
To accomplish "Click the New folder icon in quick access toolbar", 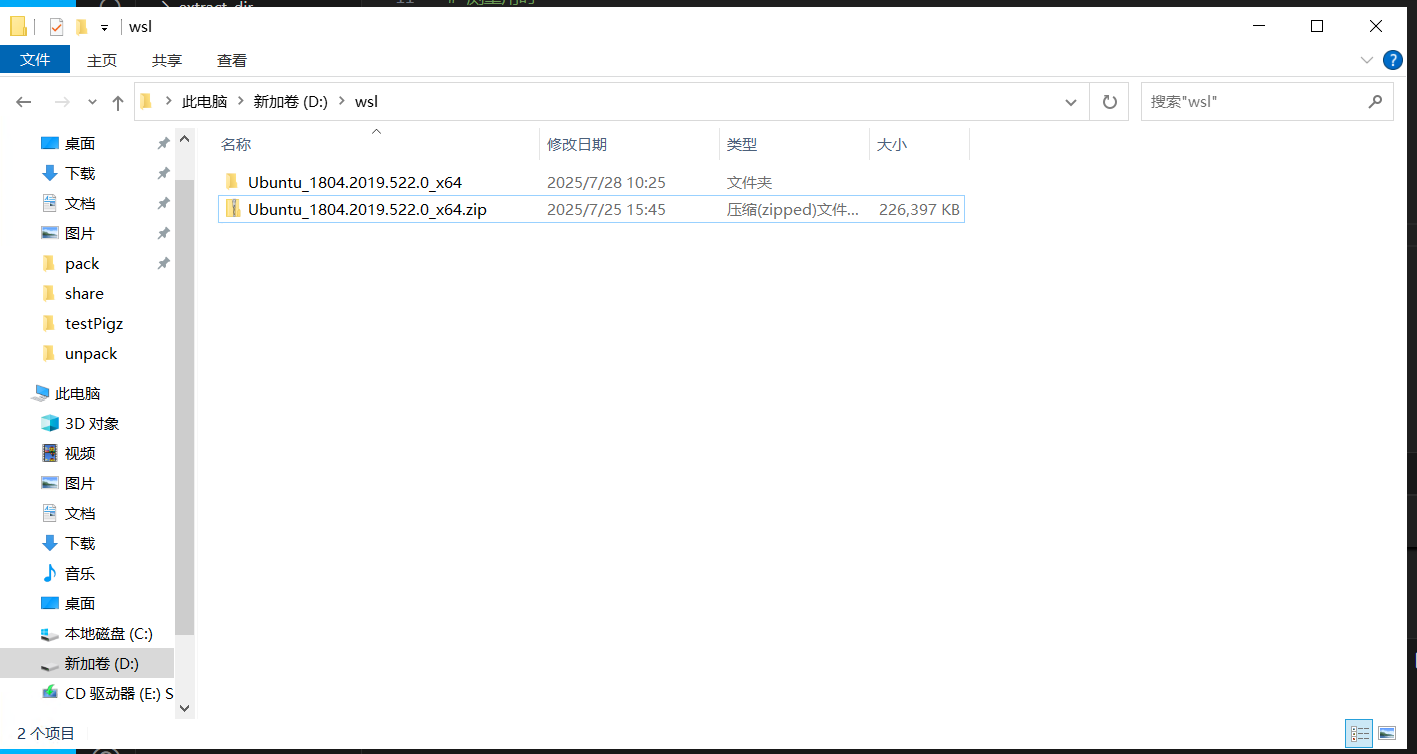I will pos(82,27).
